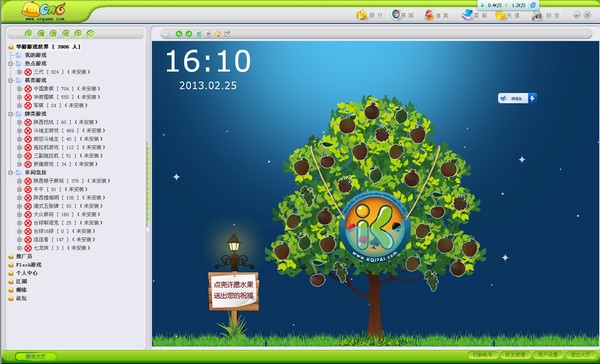The height and width of the screenshot is (364, 600).
Task: Open the 个人中心 section in the sidebar
Action: (27, 273)
